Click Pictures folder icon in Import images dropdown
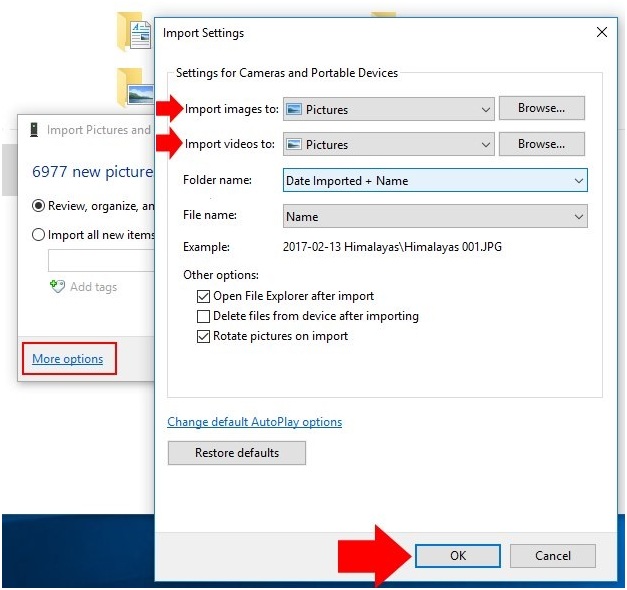The width and height of the screenshot is (627, 590). 294,109
